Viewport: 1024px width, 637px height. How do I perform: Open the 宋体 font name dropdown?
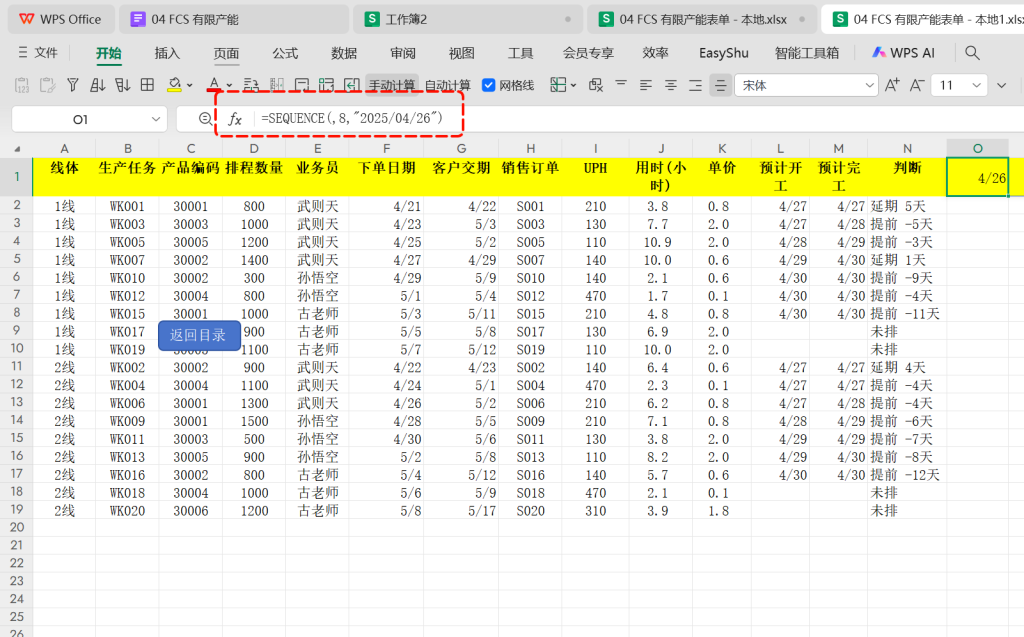[x=869, y=86]
